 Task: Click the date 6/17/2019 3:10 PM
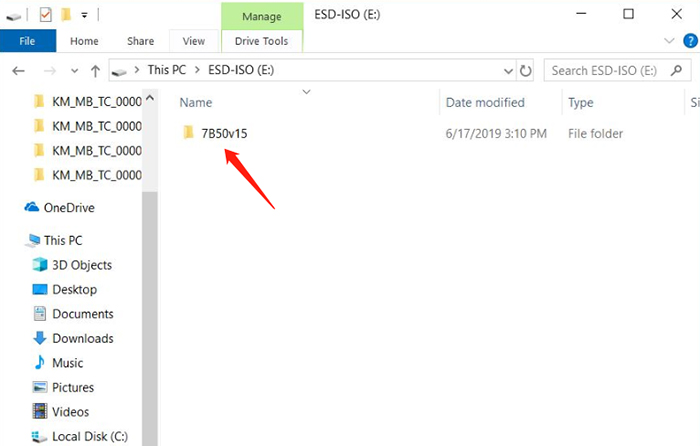(496, 133)
